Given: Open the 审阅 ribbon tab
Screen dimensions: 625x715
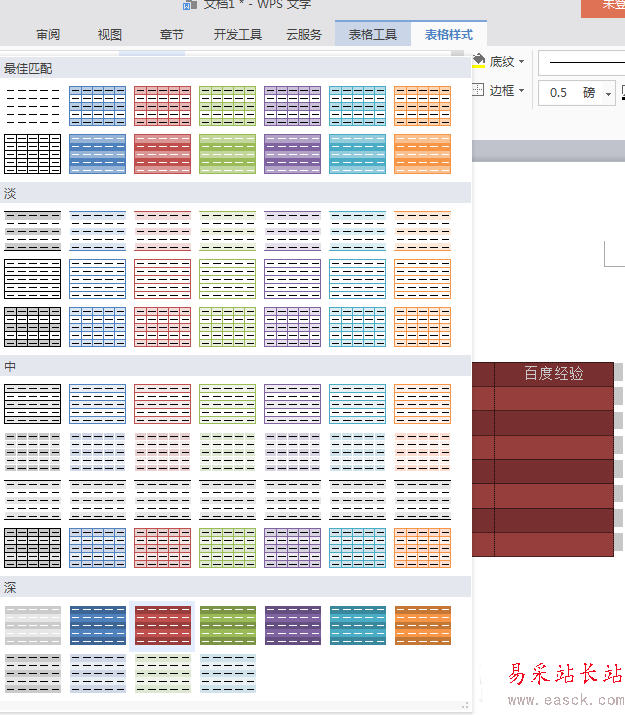Looking at the screenshot, I should pos(48,35).
